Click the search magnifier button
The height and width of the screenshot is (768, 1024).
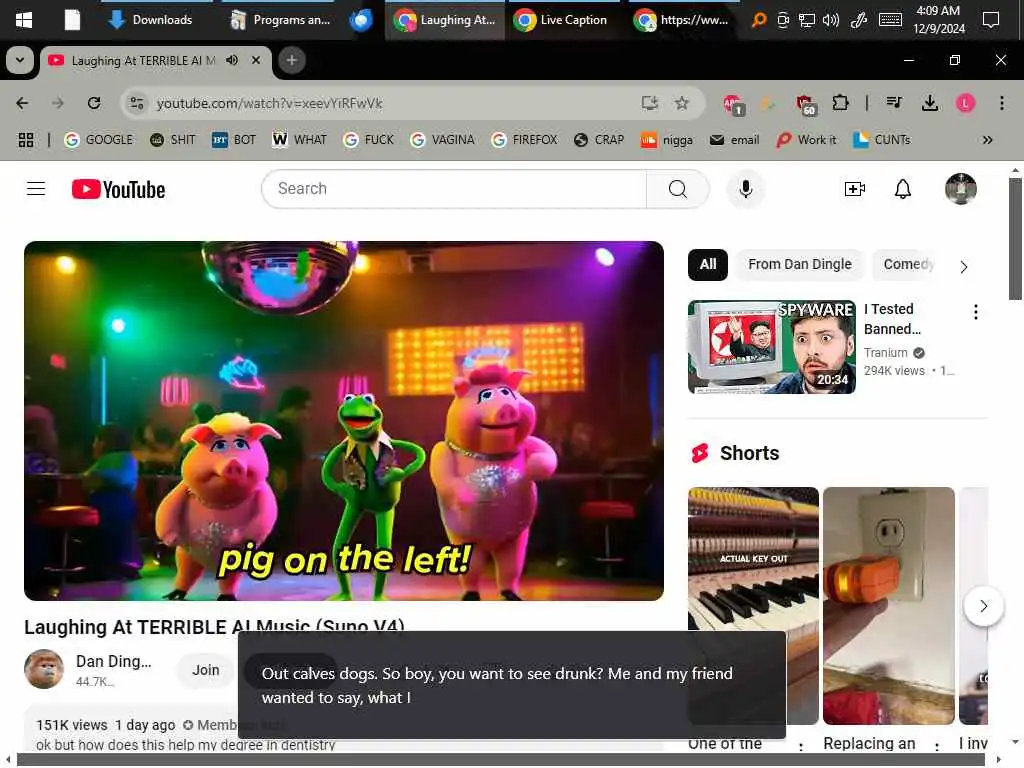(x=677, y=189)
